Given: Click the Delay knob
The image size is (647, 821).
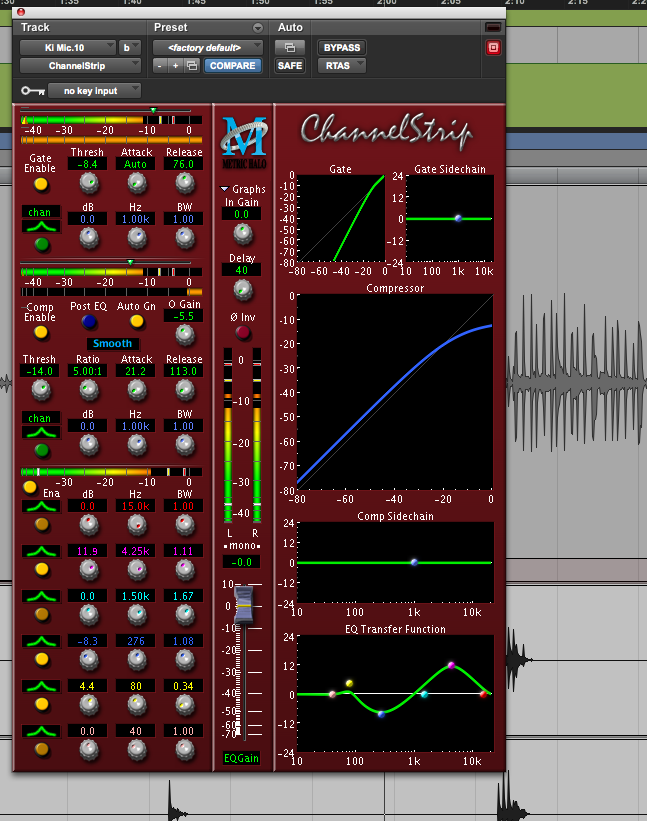Looking at the screenshot, I should coord(242,290).
